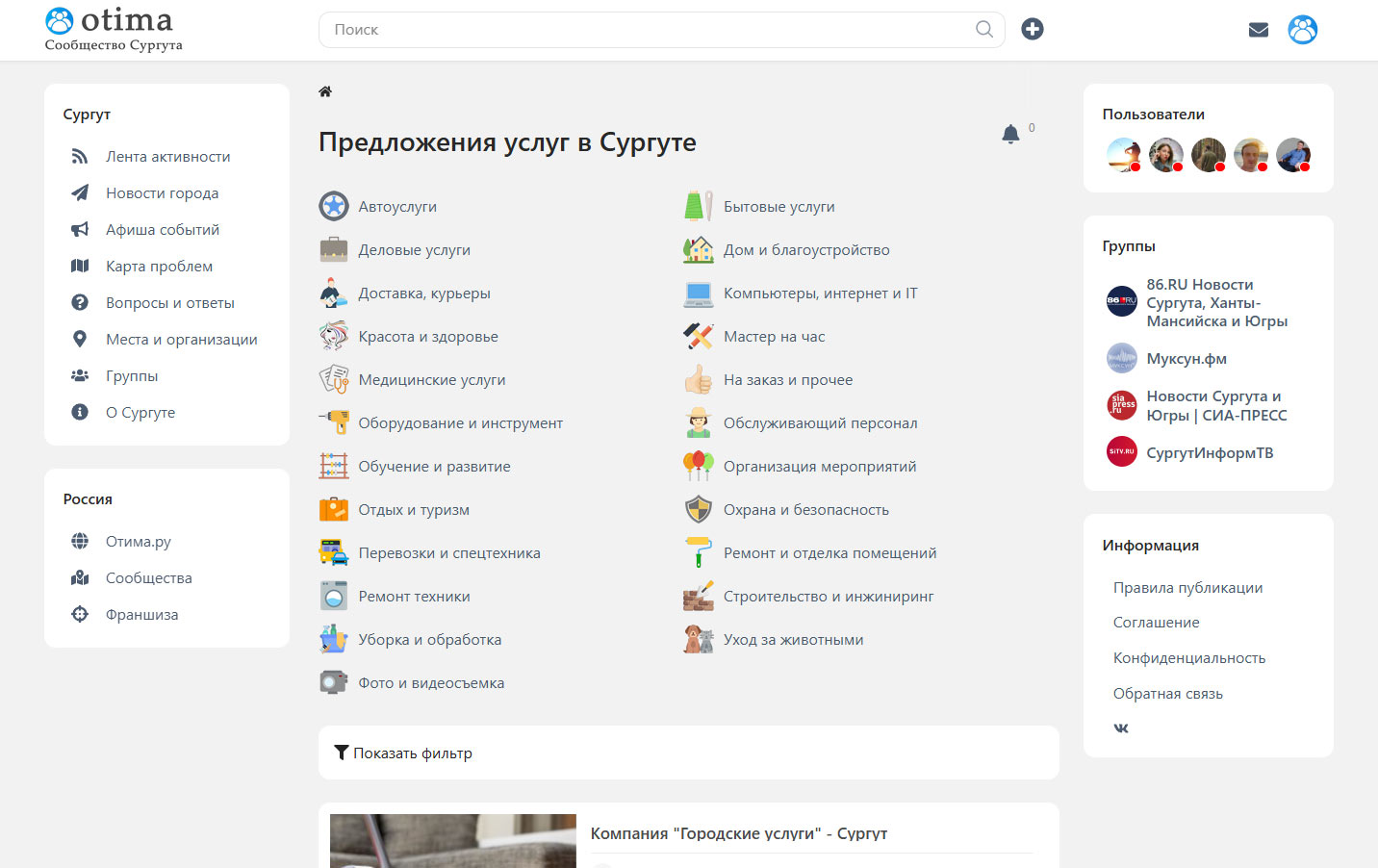Open Карта проблем in sidebar
Screen dimensions: 1378x868
point(159,266)
